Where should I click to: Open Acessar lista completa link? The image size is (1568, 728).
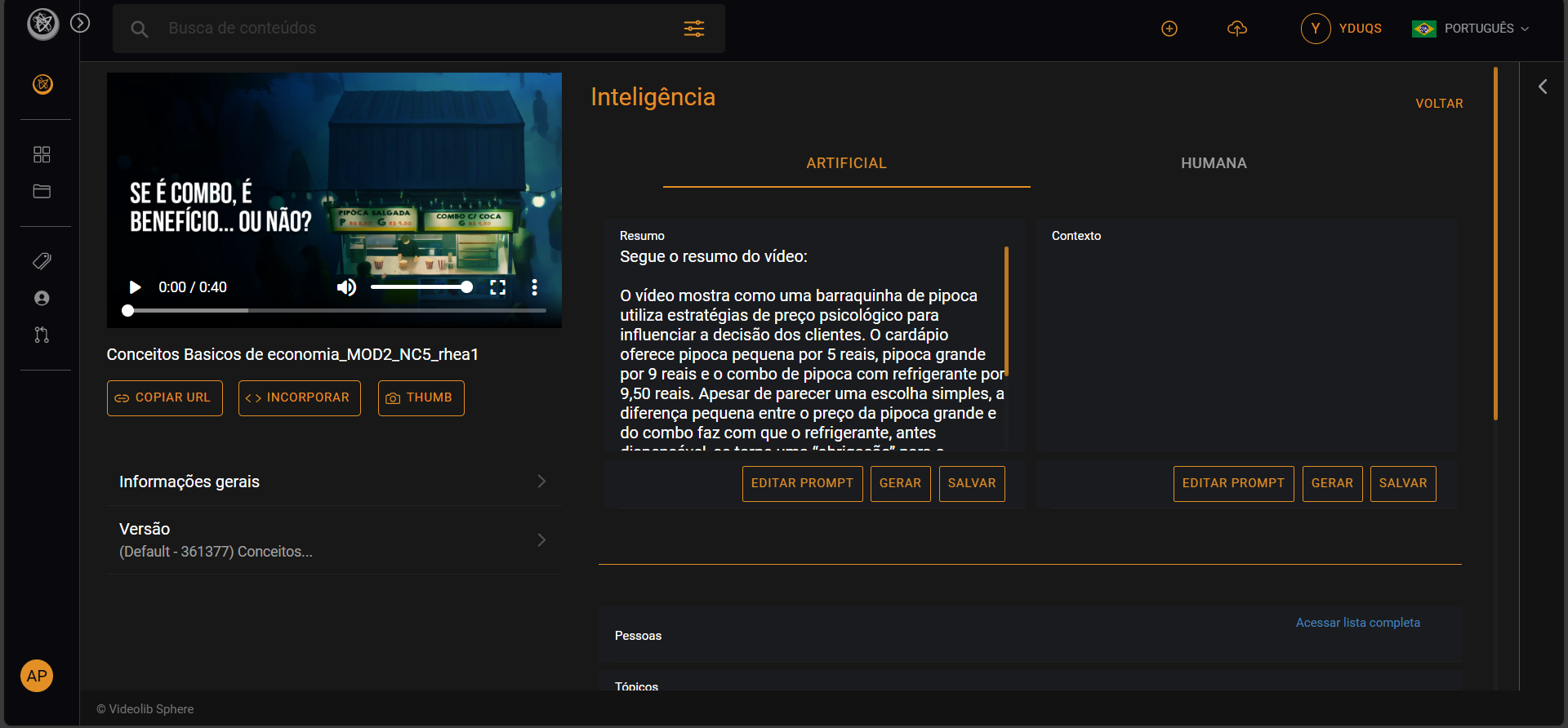click(x=1357, y=623)
